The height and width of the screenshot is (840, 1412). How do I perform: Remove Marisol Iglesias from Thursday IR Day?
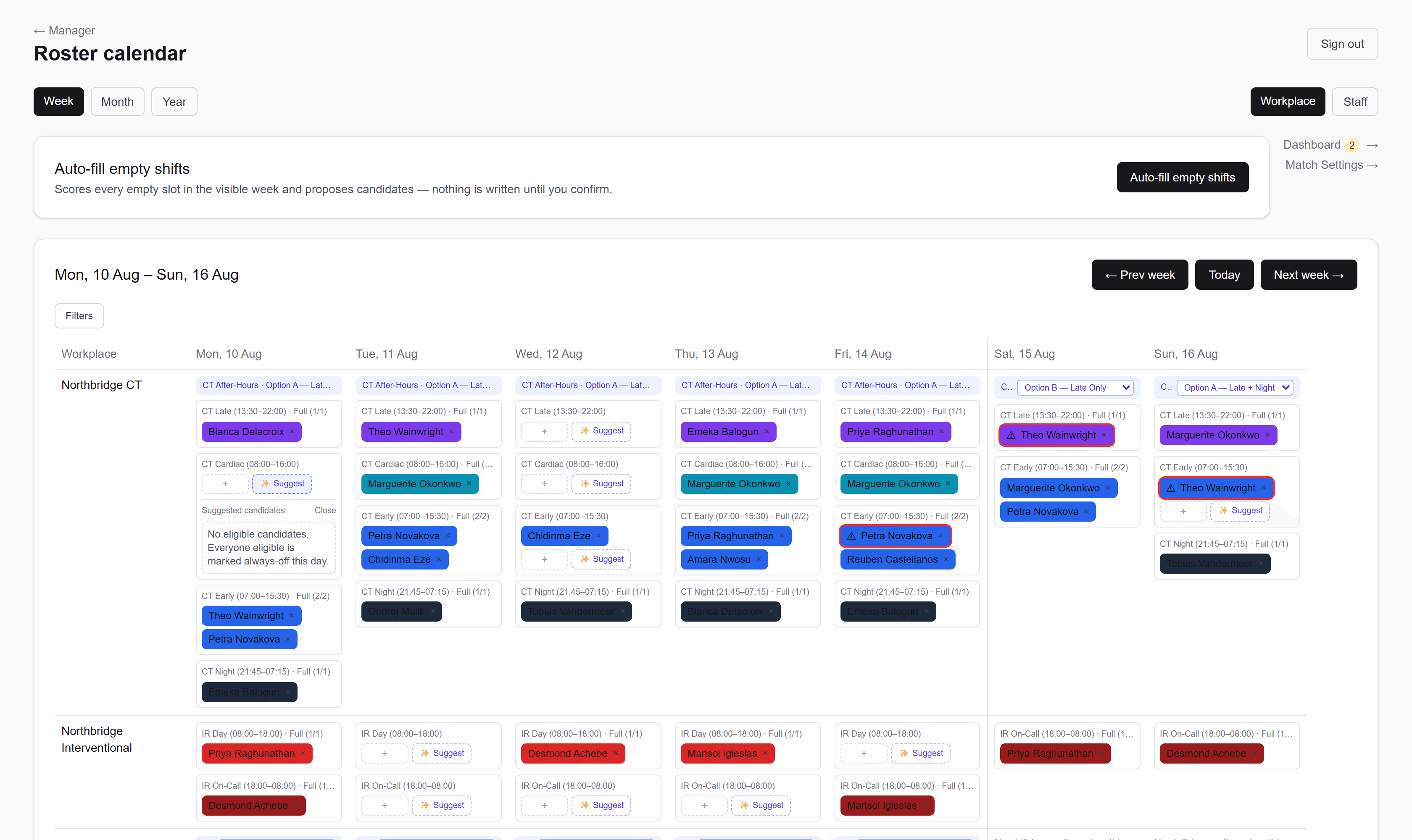pos(765,753)
